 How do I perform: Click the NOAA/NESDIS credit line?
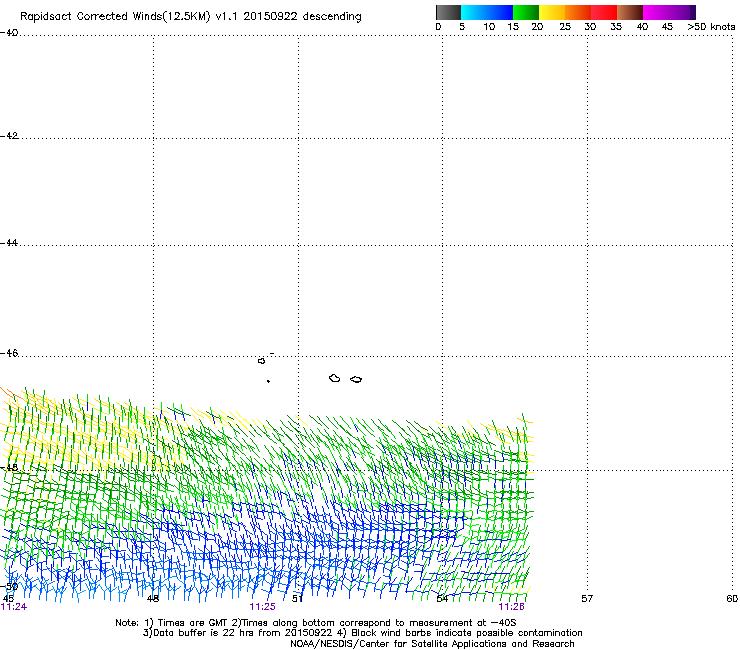pos(432,644)
